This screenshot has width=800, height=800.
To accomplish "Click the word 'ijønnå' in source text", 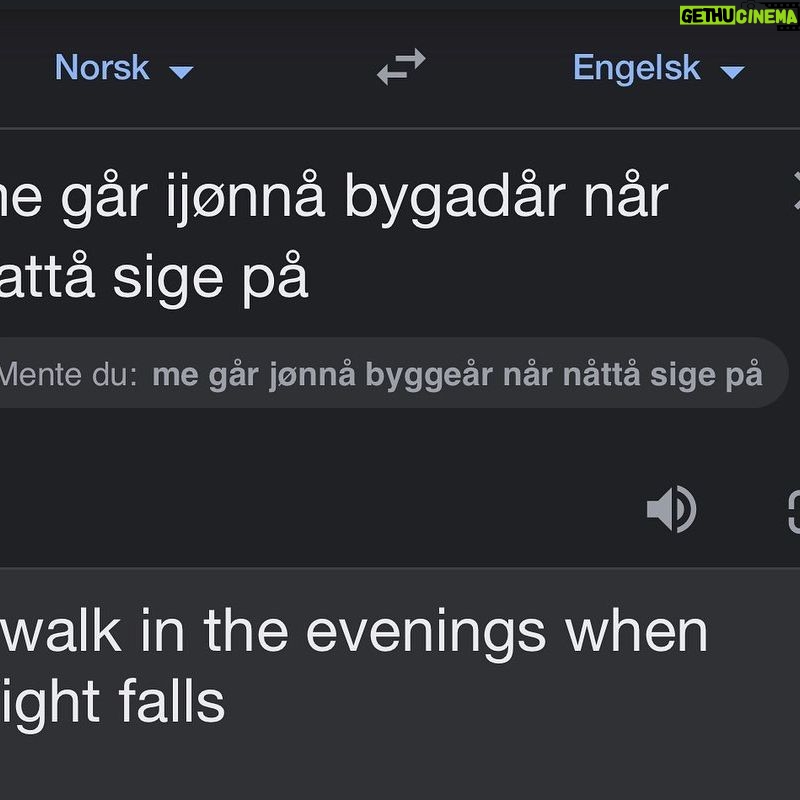I will 245,198.
